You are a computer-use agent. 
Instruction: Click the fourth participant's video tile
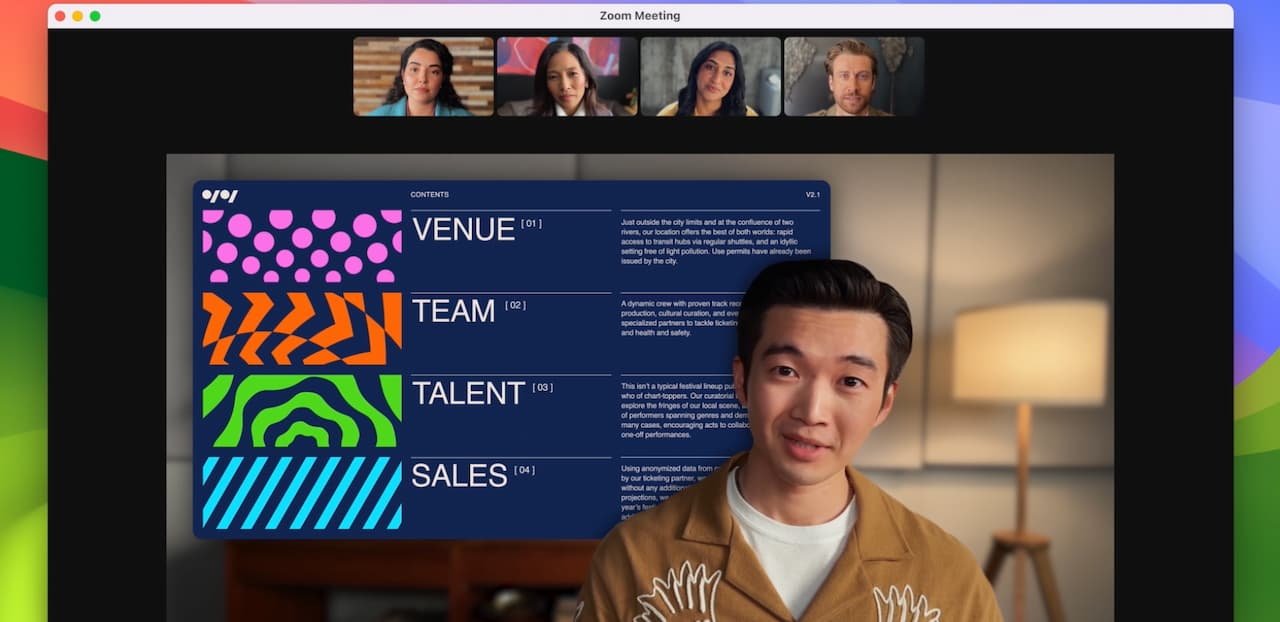pos(854,74)
